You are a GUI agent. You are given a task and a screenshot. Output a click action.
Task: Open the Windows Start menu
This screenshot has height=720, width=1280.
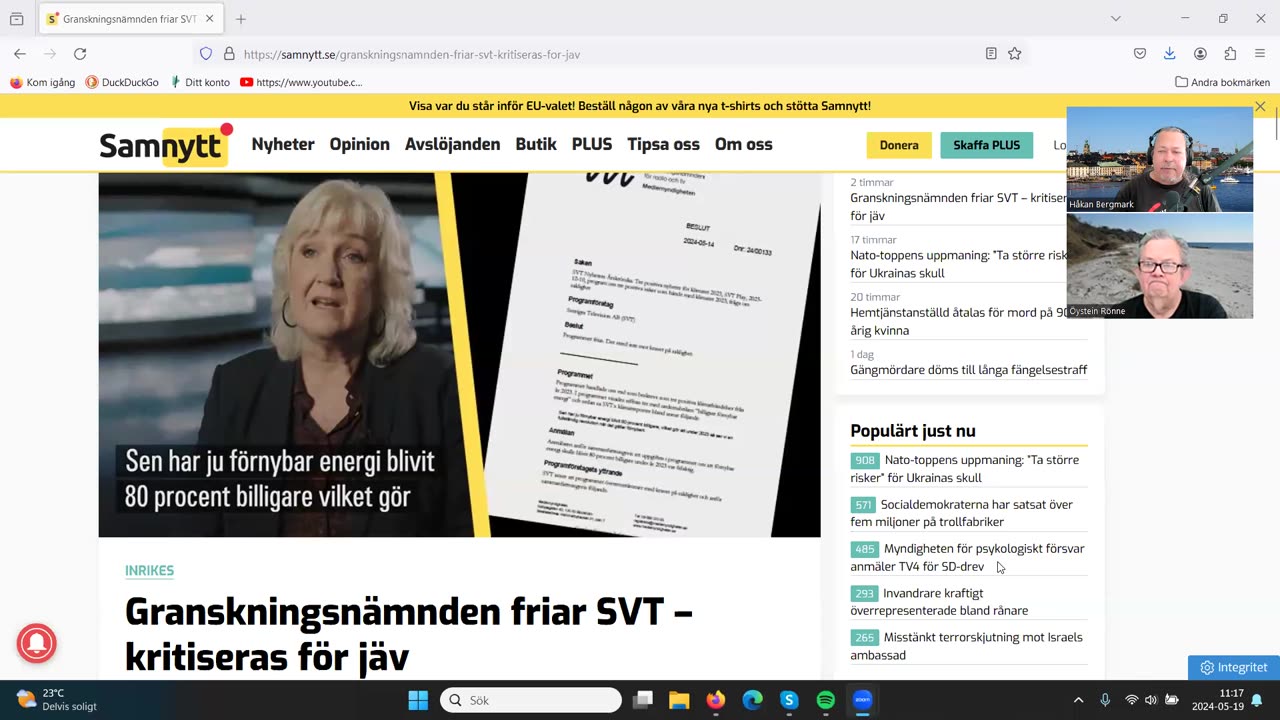418,700
